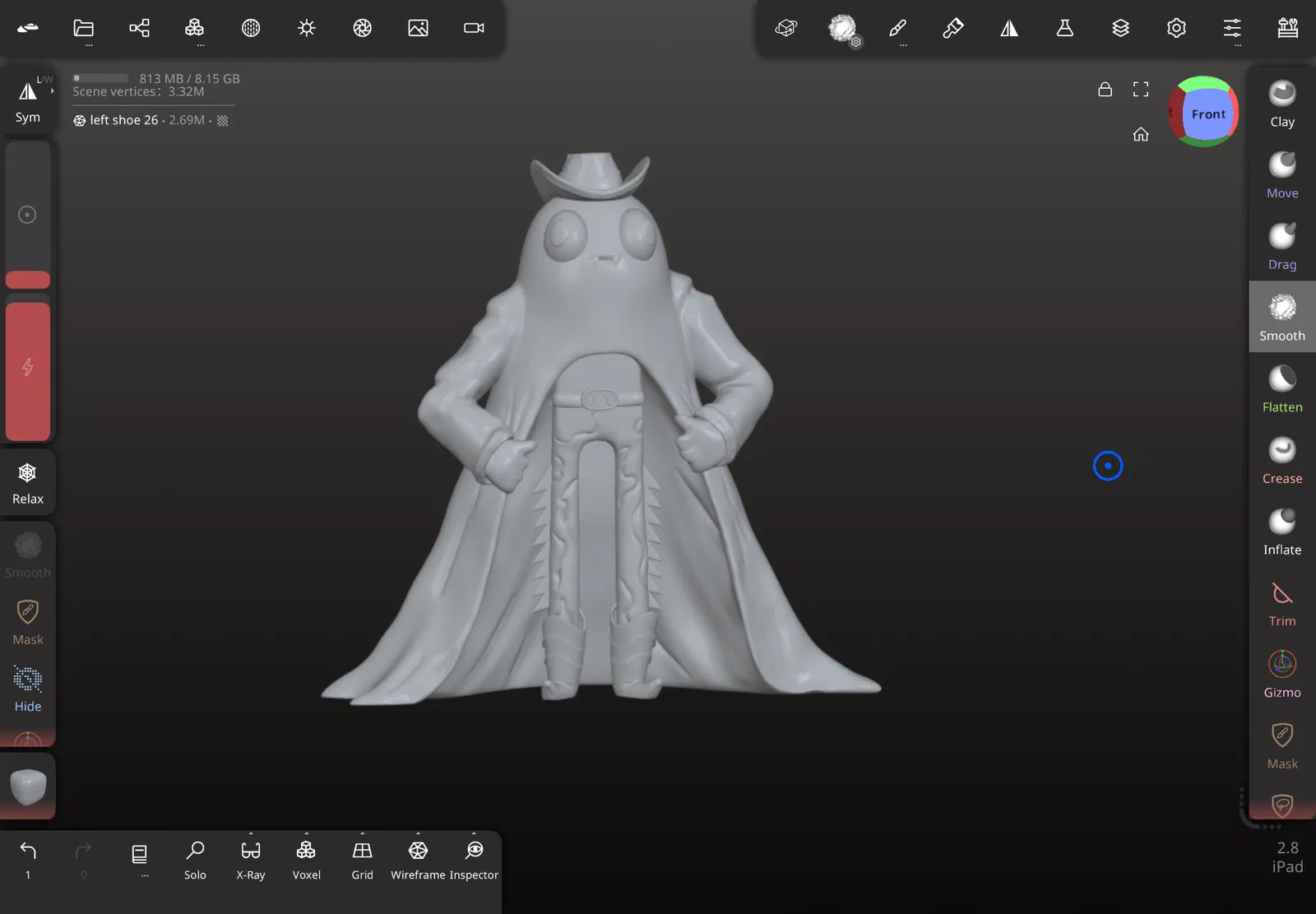This screenshot has height=914, width=1316.
Task: Select the Drag brush tool
Action: point(1282,247)
